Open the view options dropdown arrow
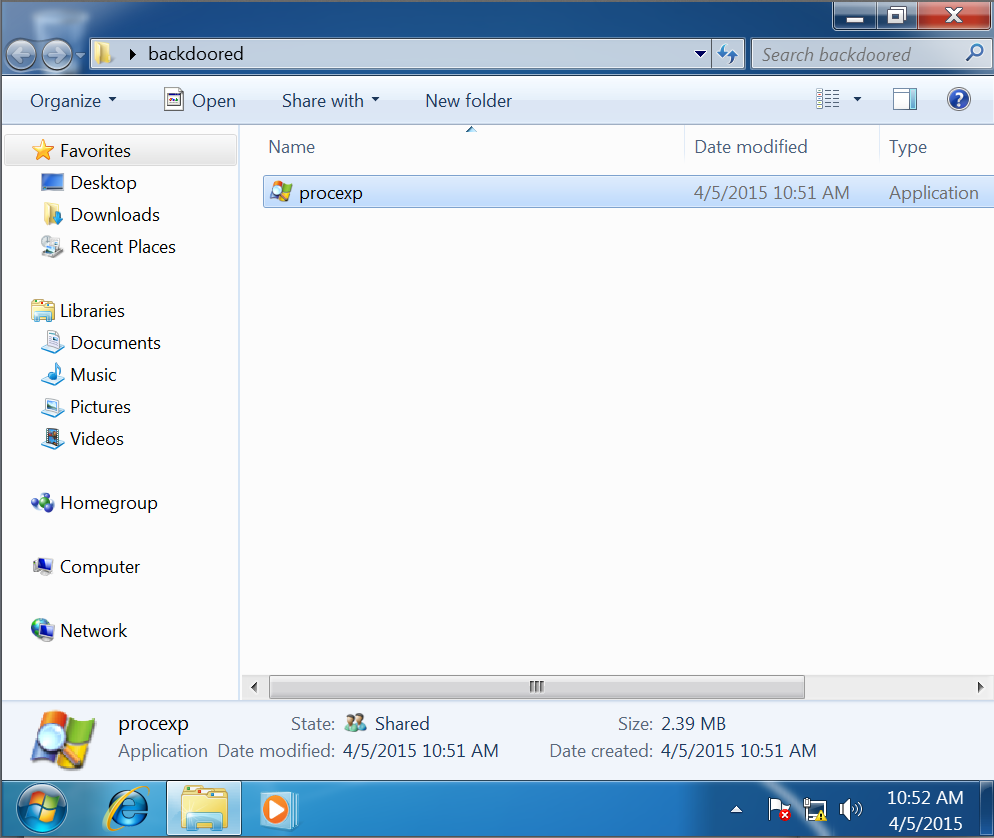994x838 pixels. pyautogui.click(x=857, y=99)
